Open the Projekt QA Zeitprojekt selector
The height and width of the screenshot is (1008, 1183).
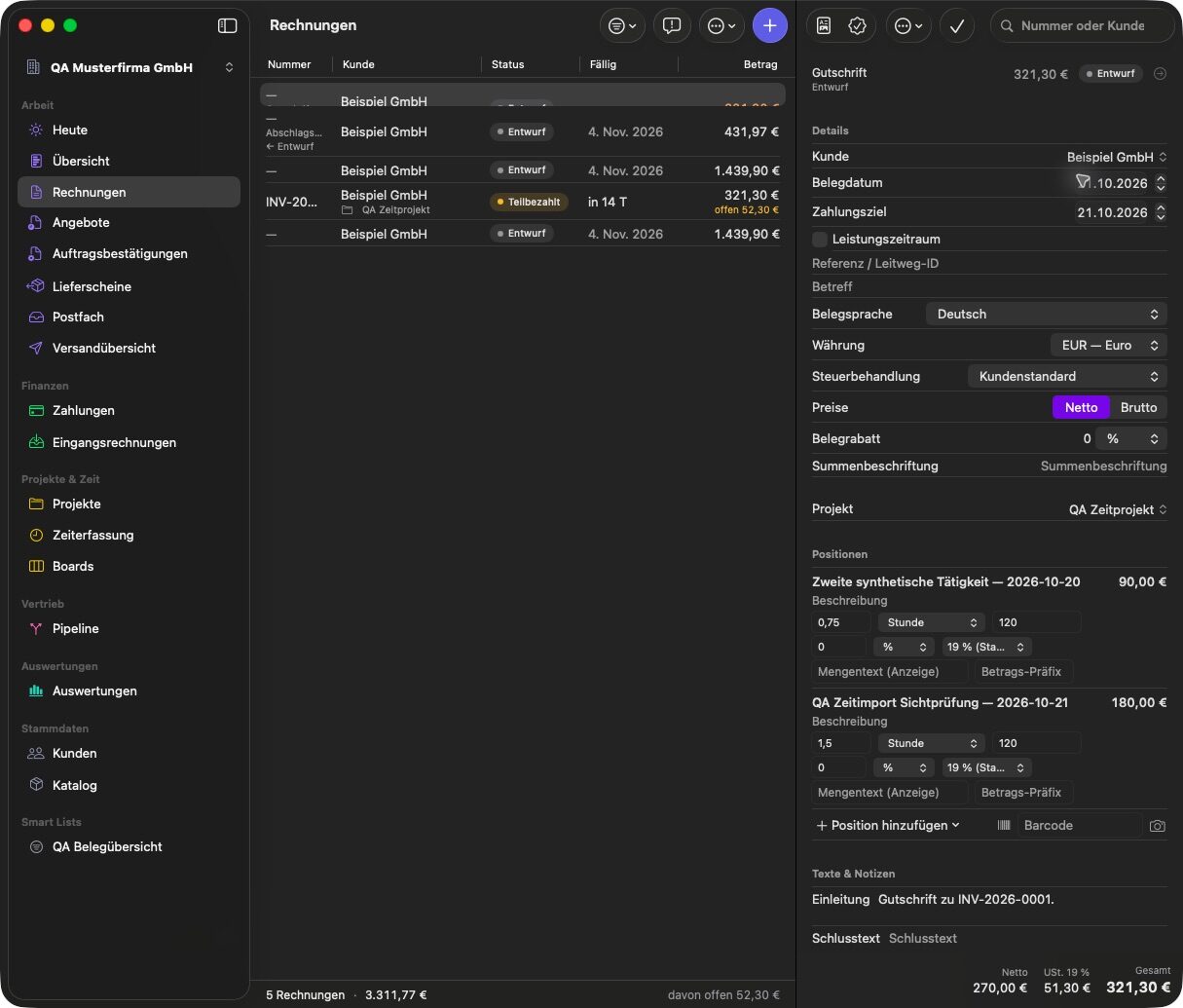[1118, 509]
